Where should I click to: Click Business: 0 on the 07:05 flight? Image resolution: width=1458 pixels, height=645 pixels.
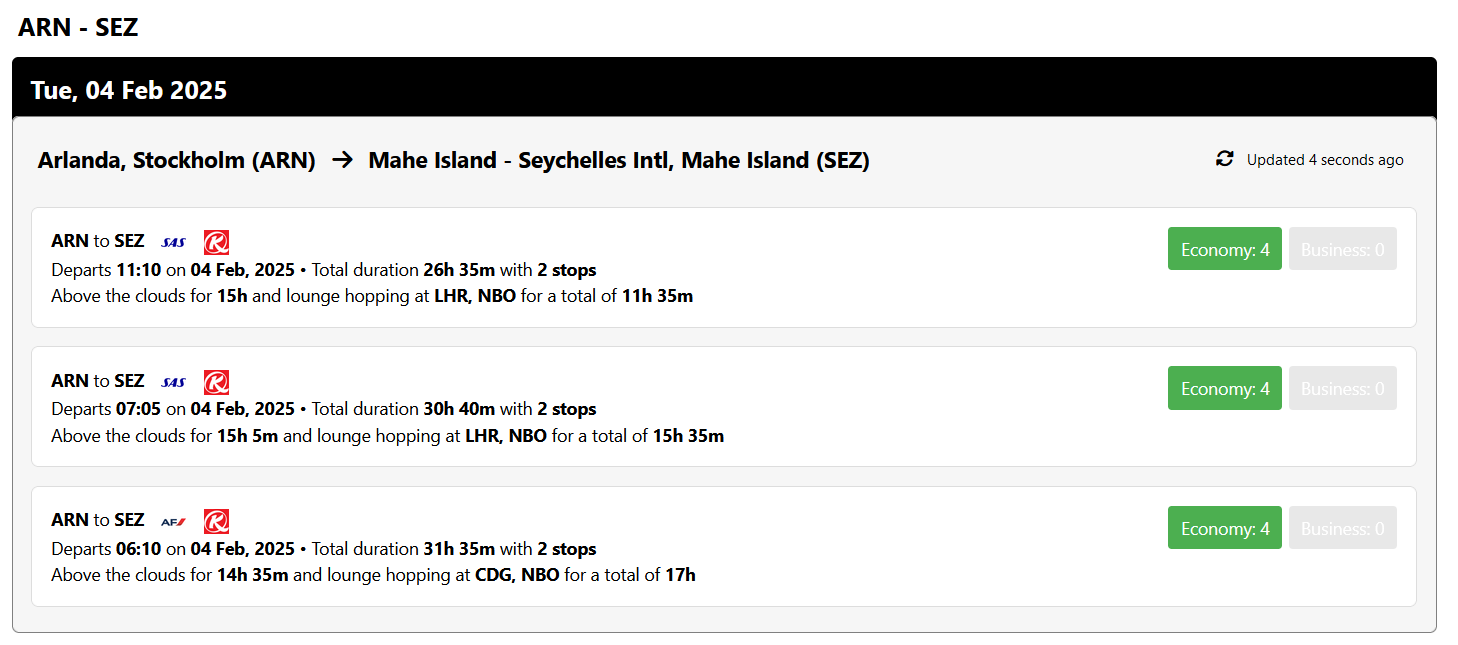point(1342,388)
